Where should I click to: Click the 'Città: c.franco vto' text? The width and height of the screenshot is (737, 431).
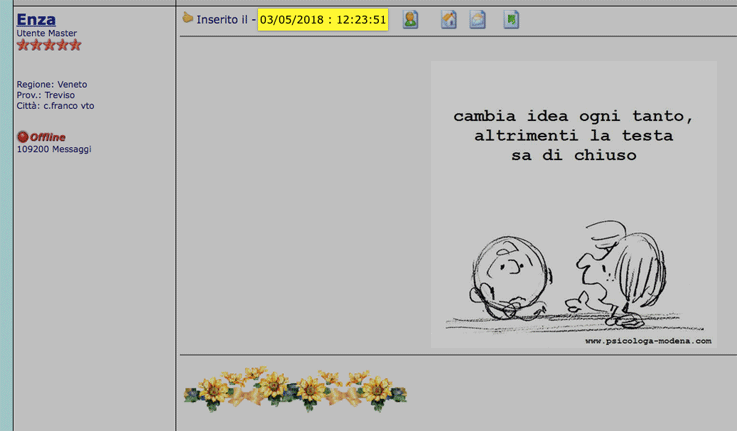tap(55, 106)
